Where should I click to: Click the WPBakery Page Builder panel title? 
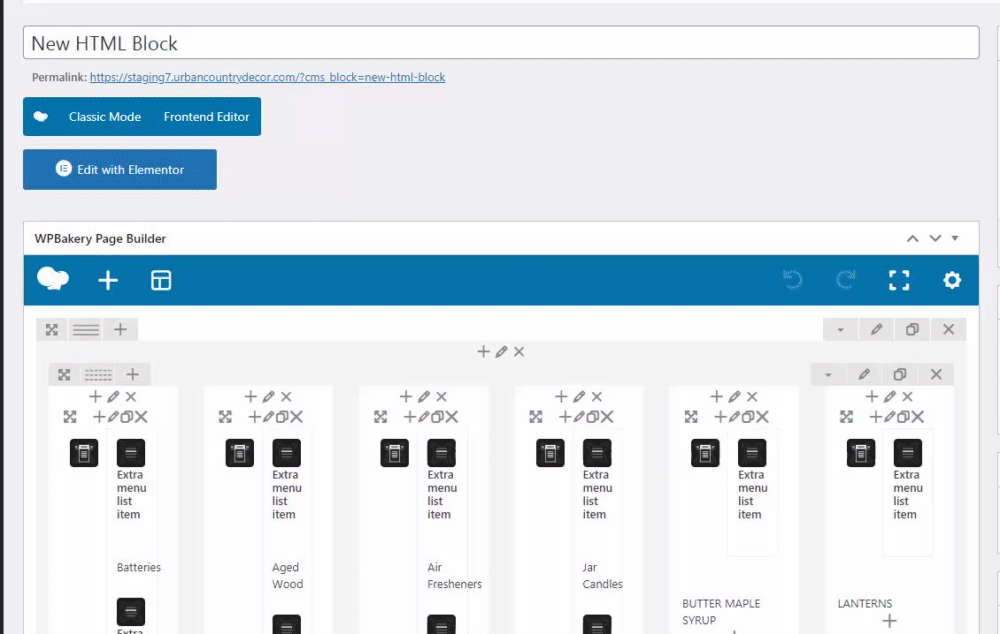point(100,239)
